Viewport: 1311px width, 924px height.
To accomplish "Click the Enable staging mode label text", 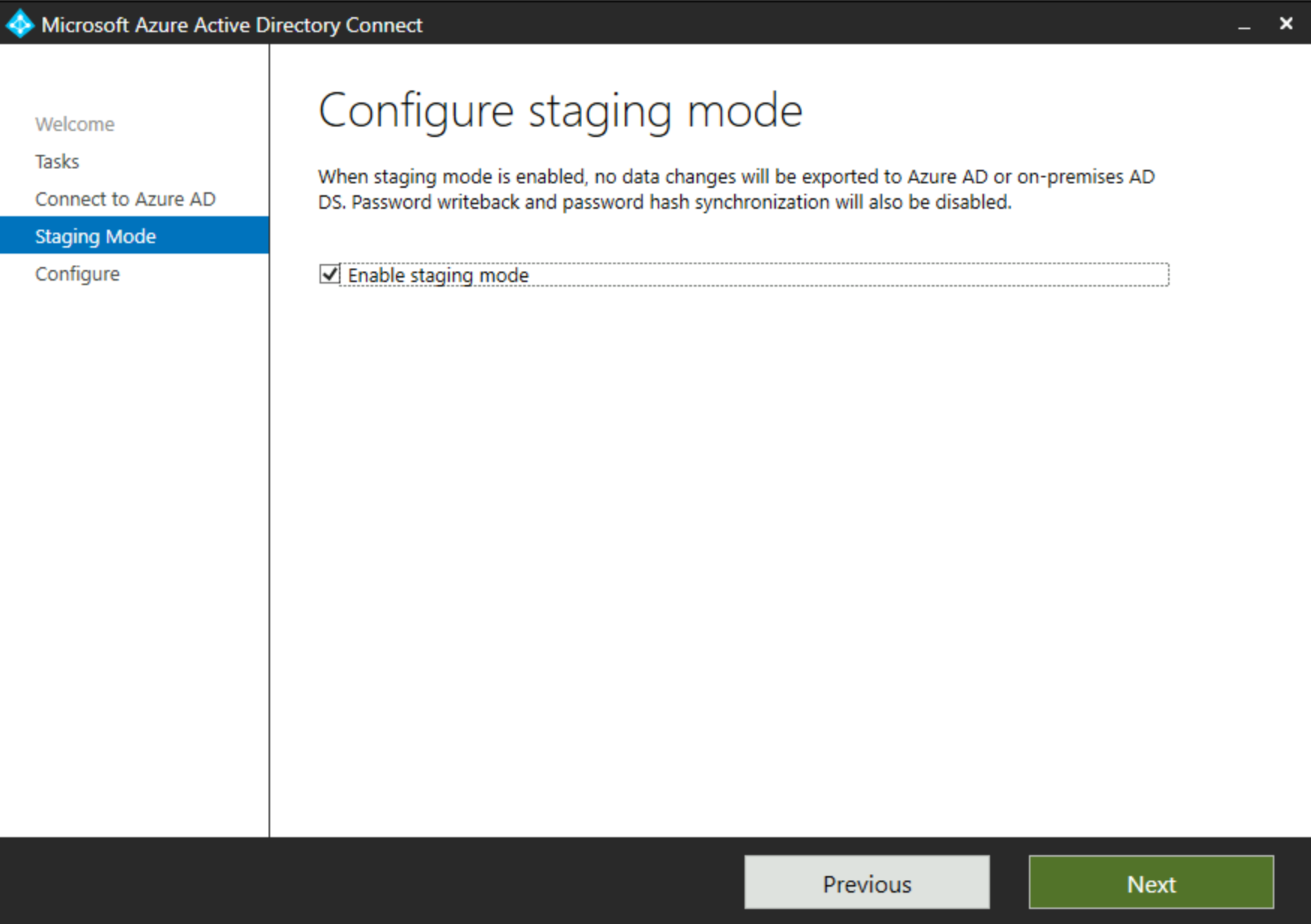I will (438, 275).
